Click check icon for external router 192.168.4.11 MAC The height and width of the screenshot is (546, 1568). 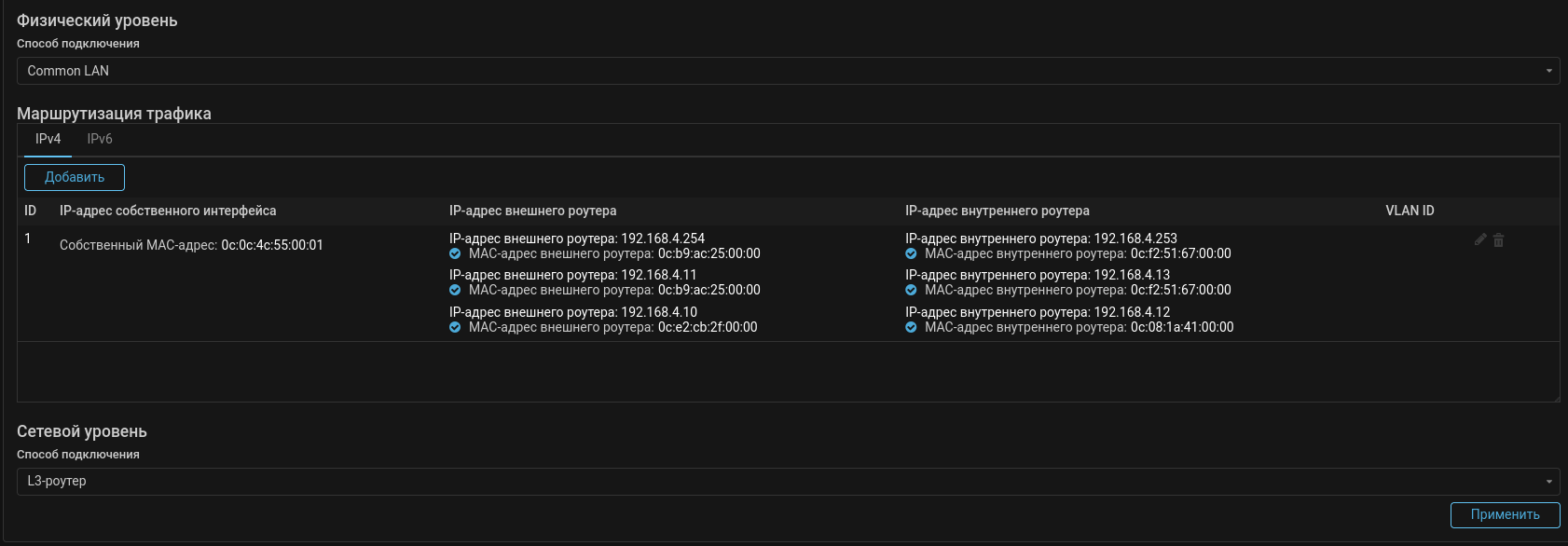click(455, 290)
